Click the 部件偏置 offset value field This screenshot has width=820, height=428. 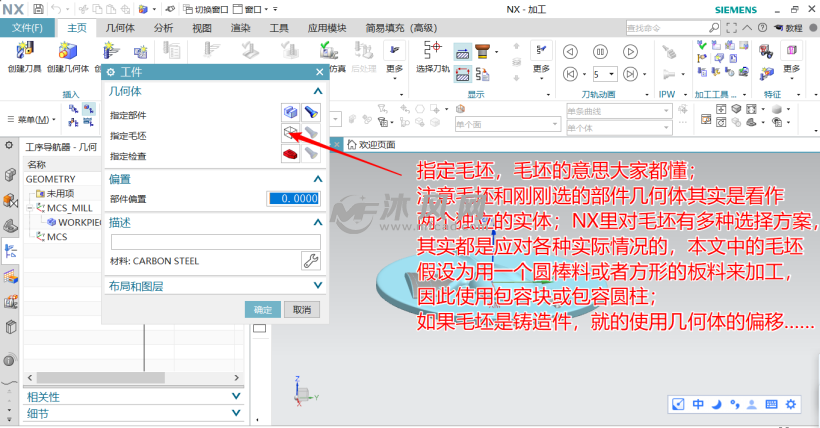(x=293, y=198)
